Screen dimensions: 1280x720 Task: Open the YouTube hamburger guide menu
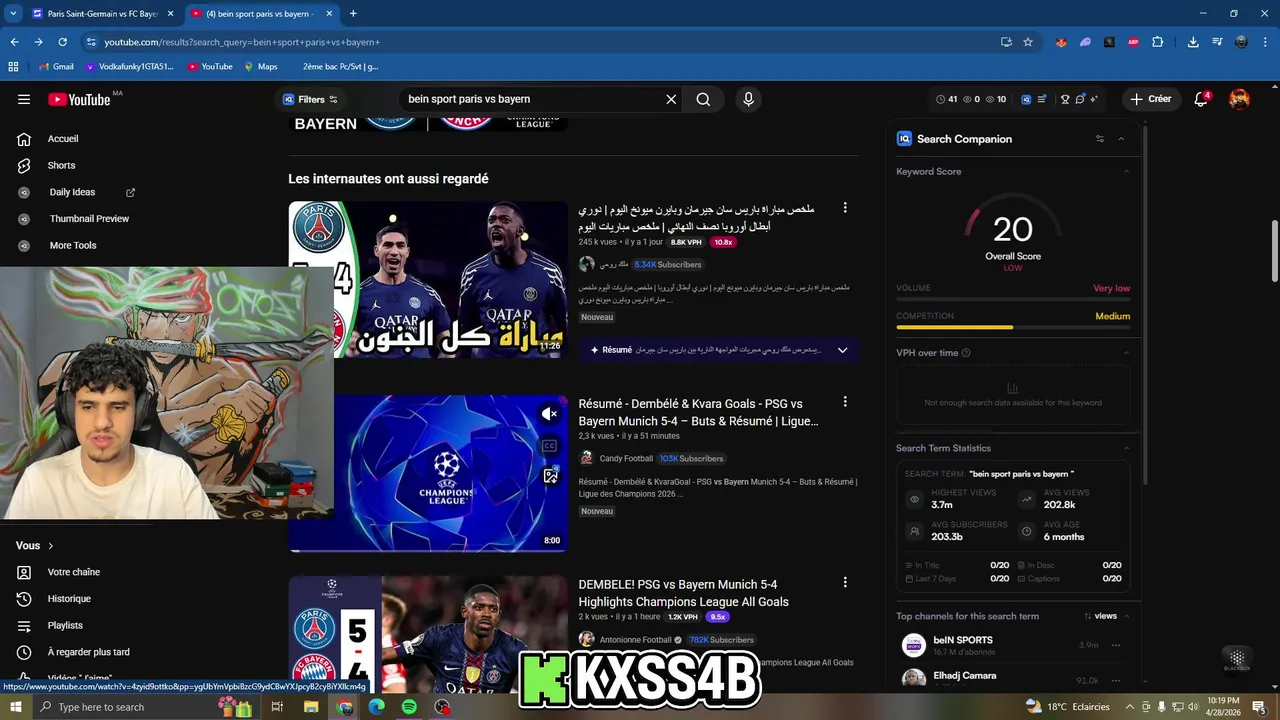click(x=24, y=99)
